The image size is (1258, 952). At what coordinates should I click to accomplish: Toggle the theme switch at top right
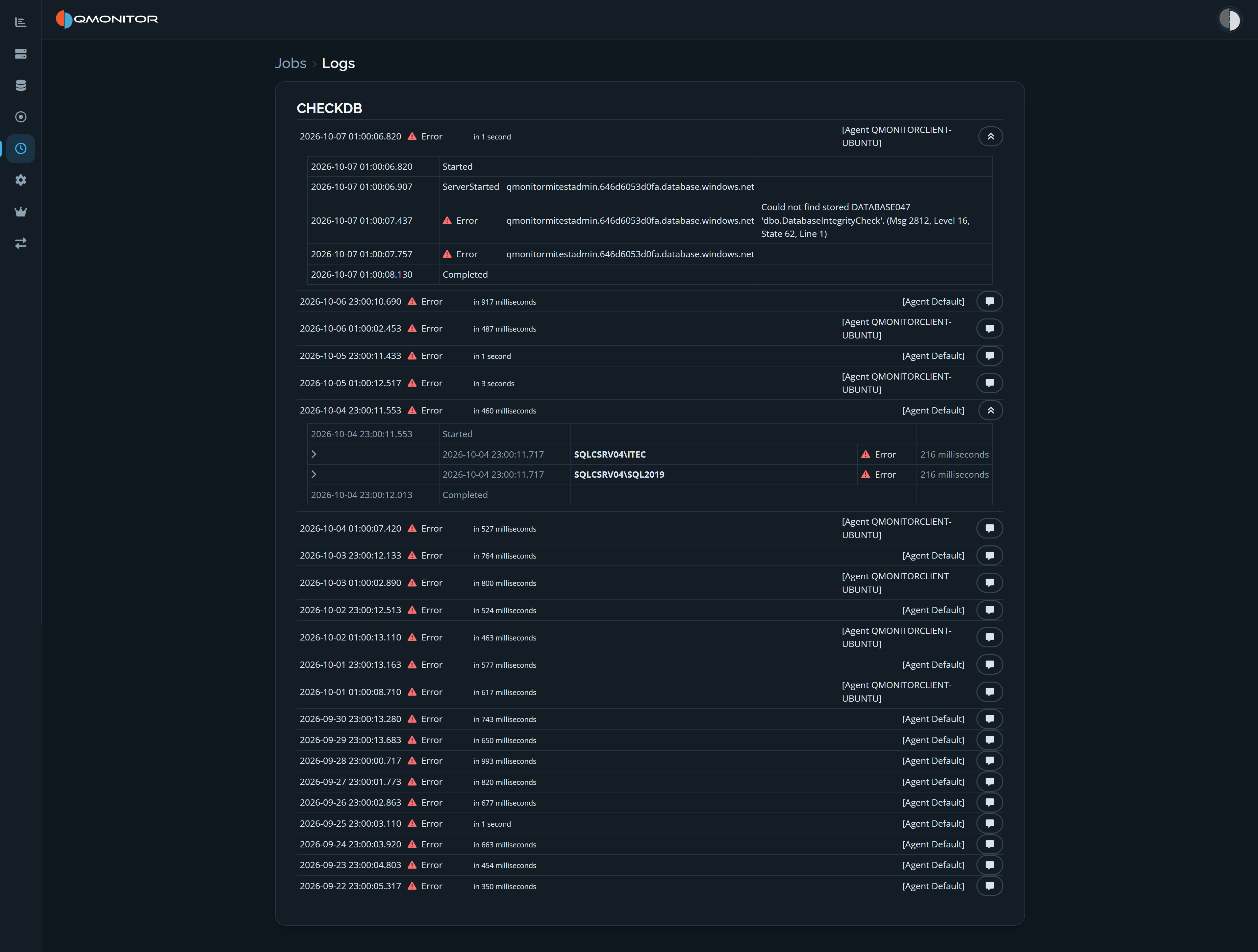click(1229, 20)
